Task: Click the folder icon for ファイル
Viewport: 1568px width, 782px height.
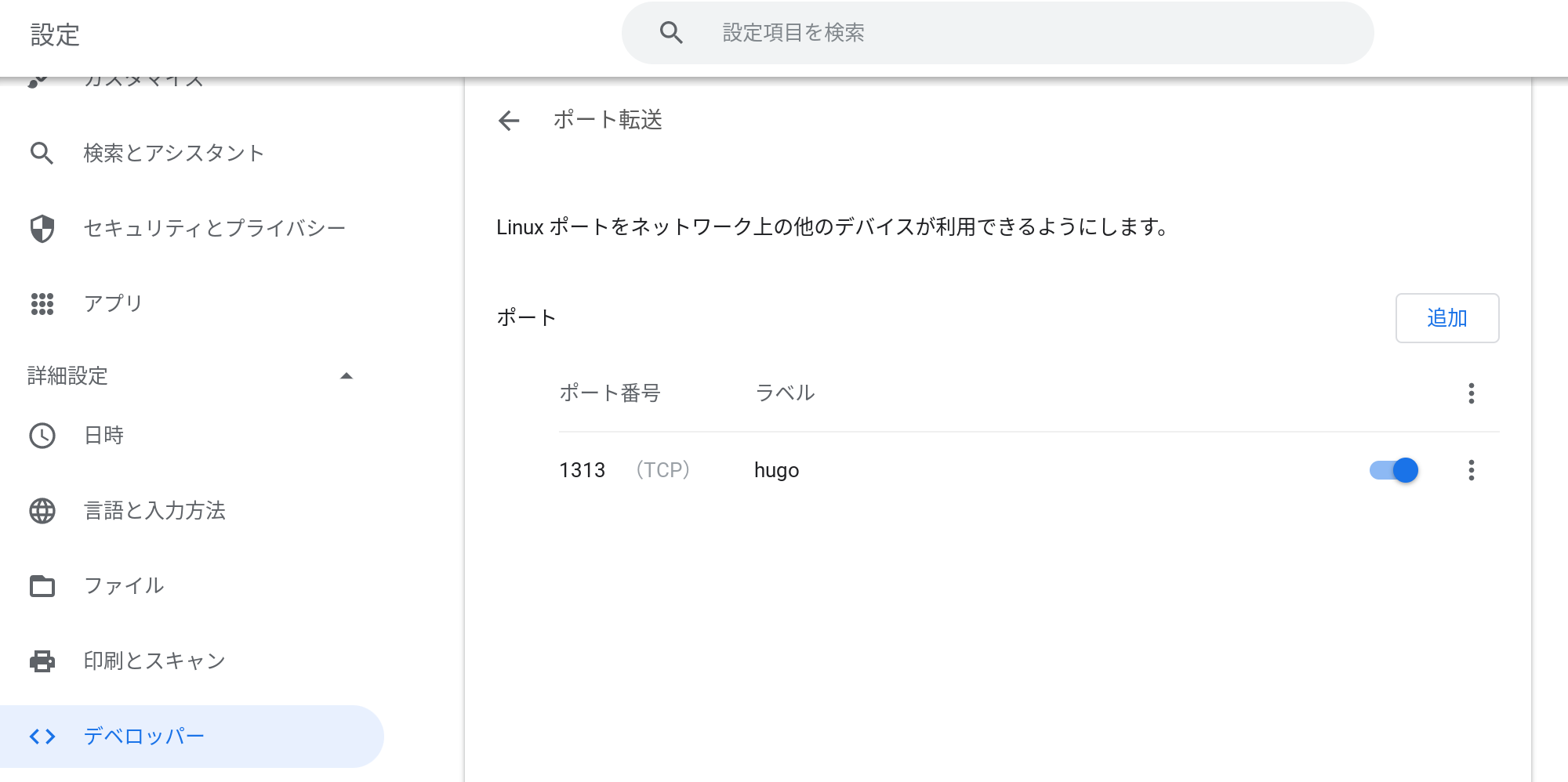Action: tap(42, 586)
